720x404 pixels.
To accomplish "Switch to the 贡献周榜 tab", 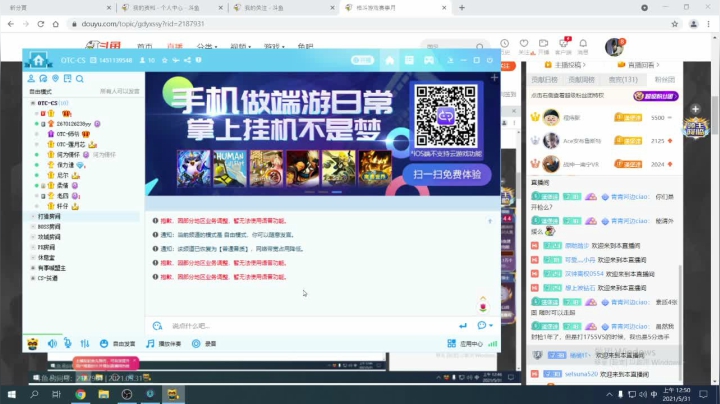I will [581, 79].
